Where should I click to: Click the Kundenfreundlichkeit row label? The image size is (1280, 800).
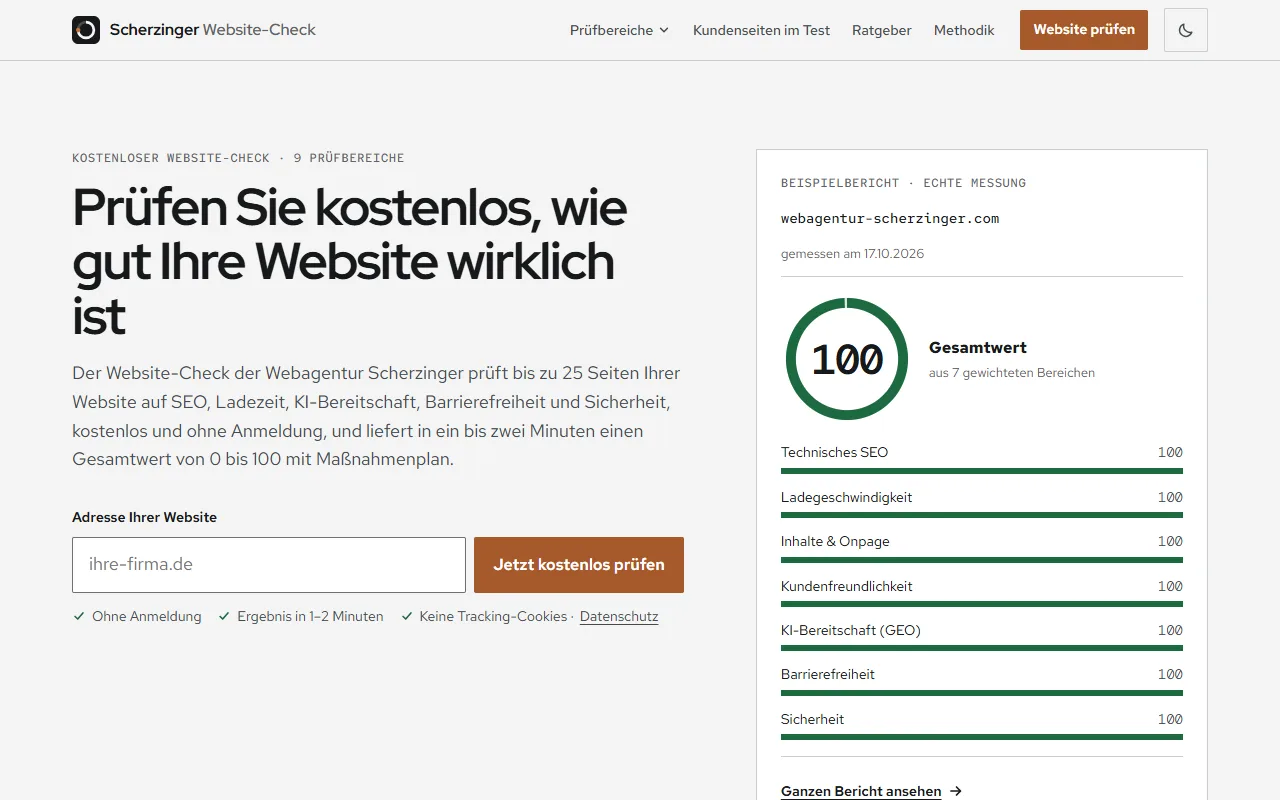(847, 586)
